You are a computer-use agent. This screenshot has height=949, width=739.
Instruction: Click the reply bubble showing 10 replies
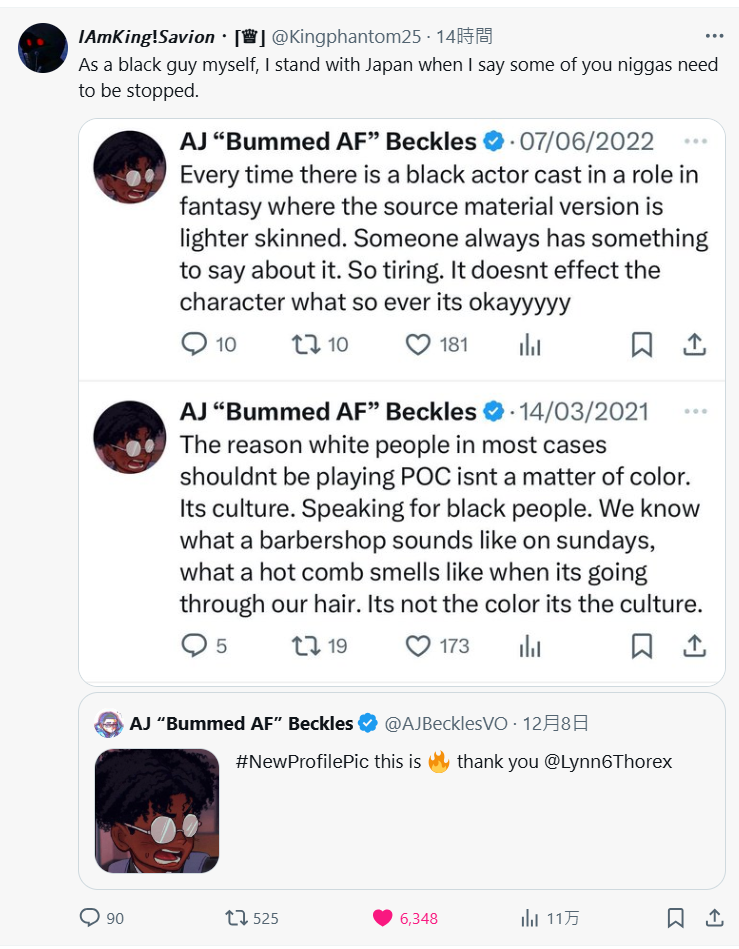tap(194, 345)
